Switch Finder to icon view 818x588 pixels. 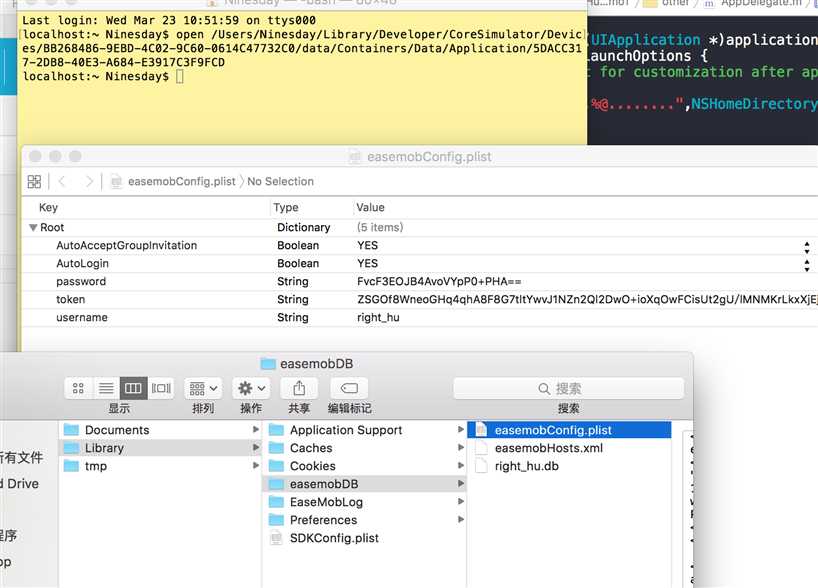click(x=78, y=388)
